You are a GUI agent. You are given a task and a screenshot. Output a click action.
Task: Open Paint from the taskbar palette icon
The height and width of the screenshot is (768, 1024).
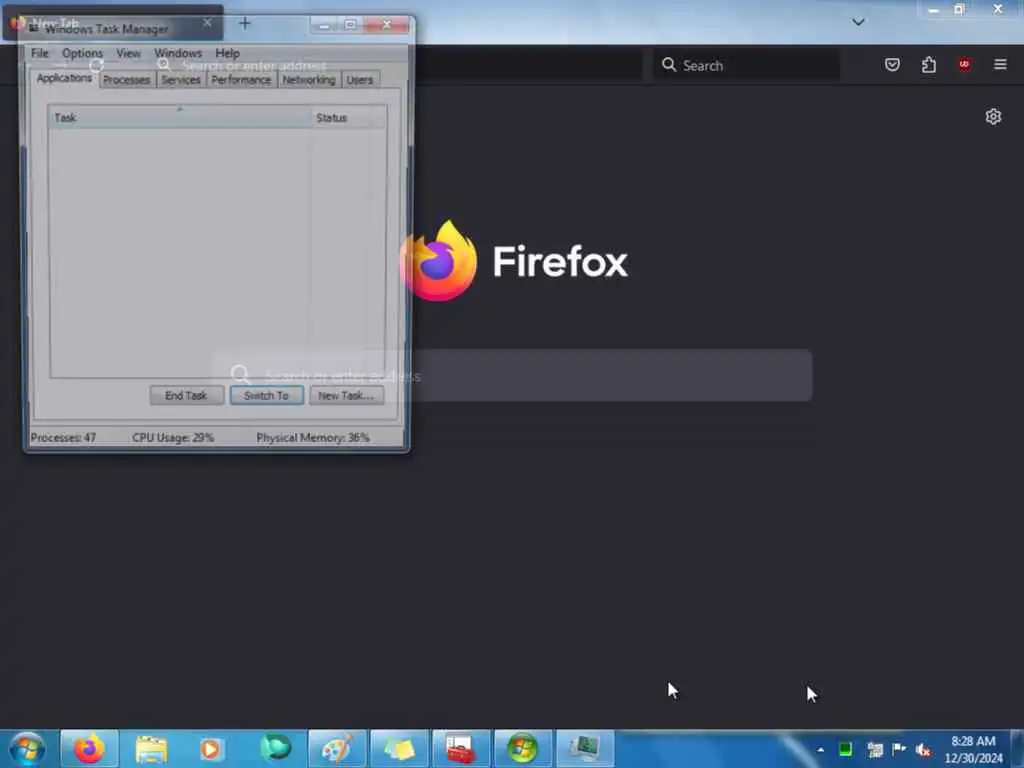tap(337, 749)
